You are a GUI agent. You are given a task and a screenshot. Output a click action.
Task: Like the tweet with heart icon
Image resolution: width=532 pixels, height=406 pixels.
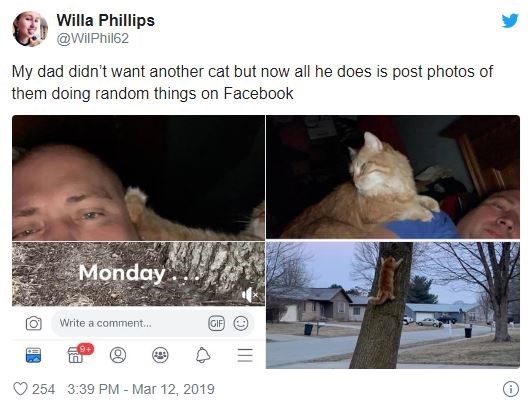click(20, 389)
